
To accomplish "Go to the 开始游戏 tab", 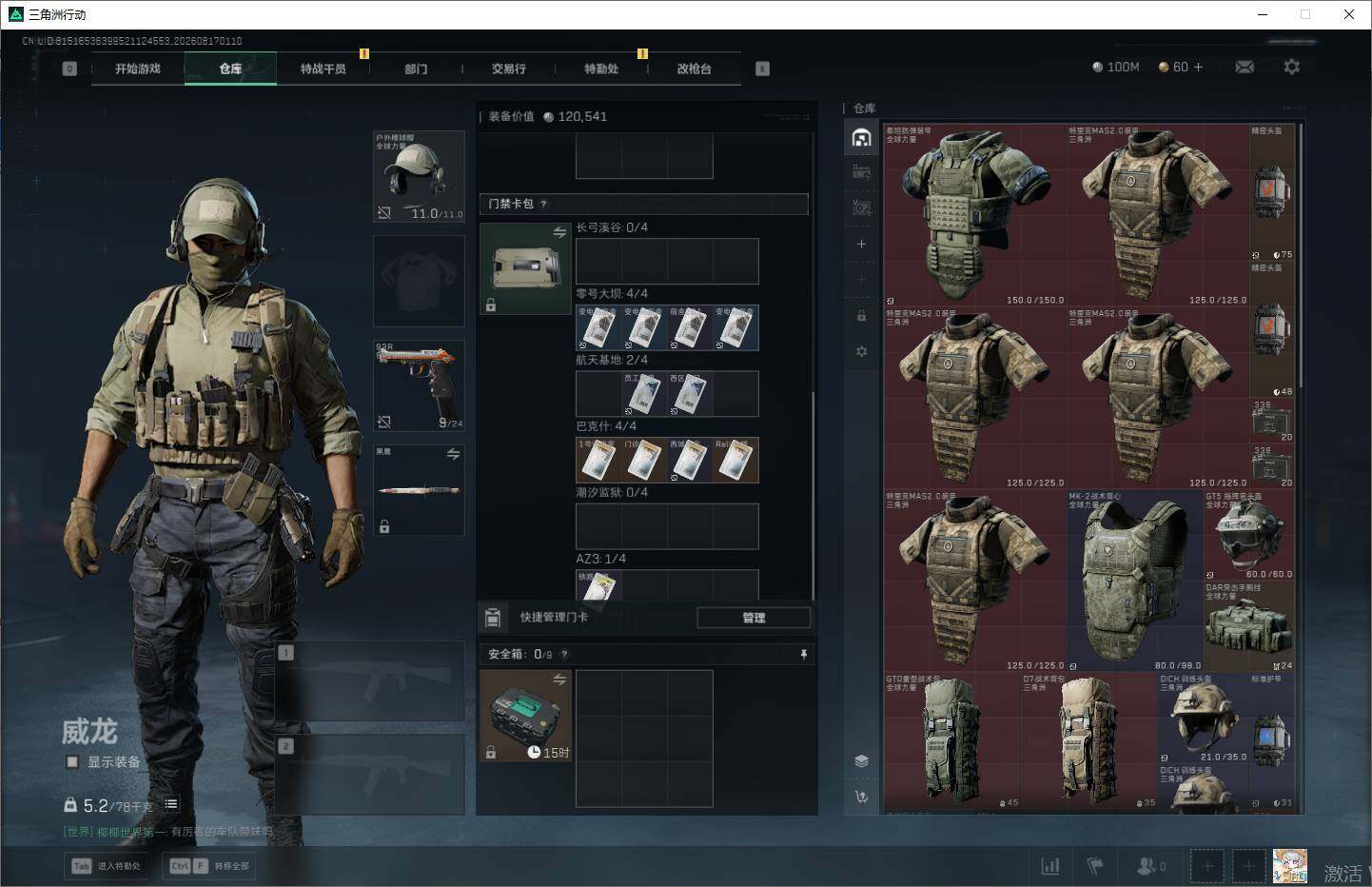I will [x=138, y=69].
